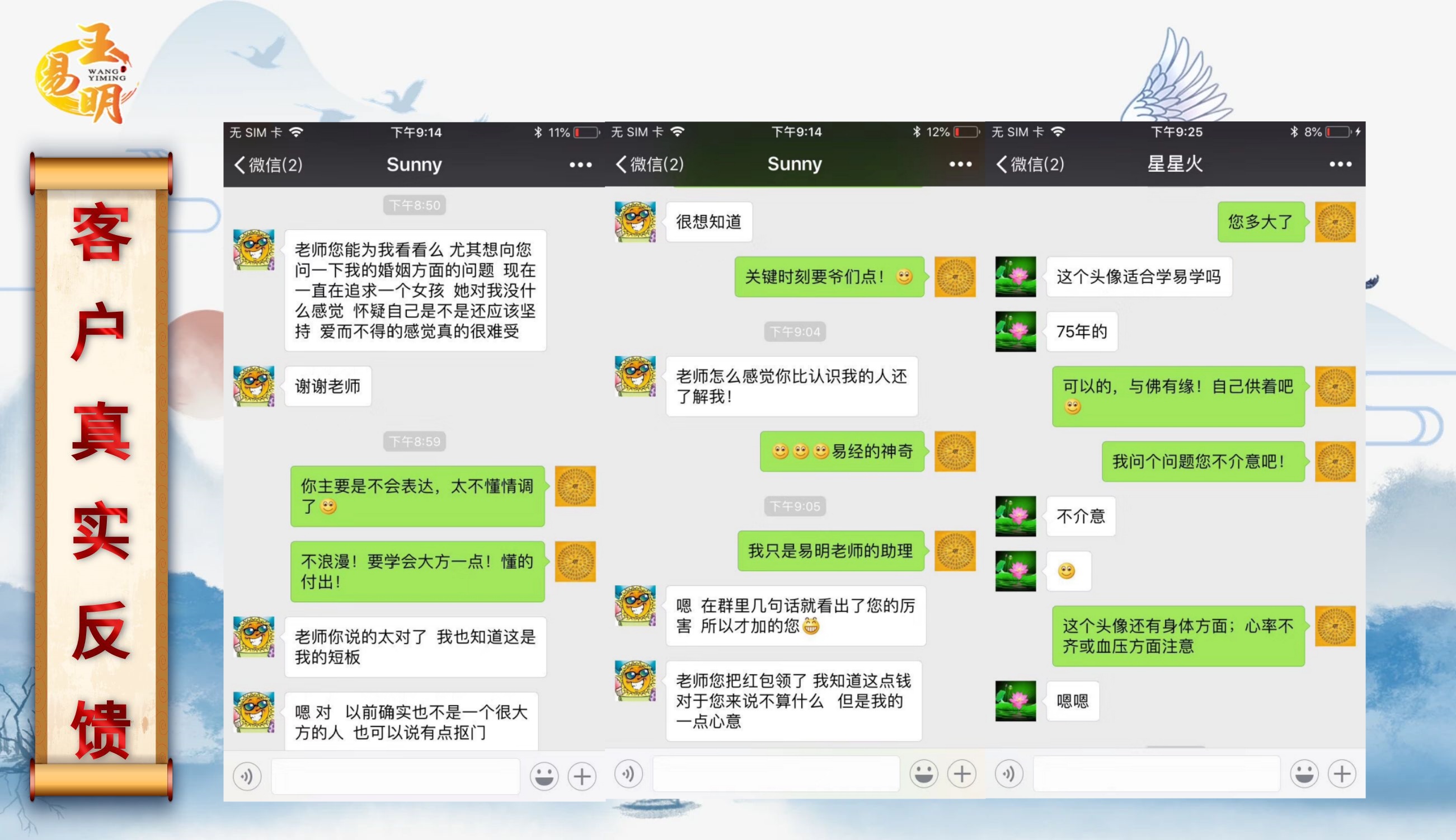The image size is (1456, 840).
Task: Tap voice input icon in 星星火 chat
Action: click(1009, 773)
